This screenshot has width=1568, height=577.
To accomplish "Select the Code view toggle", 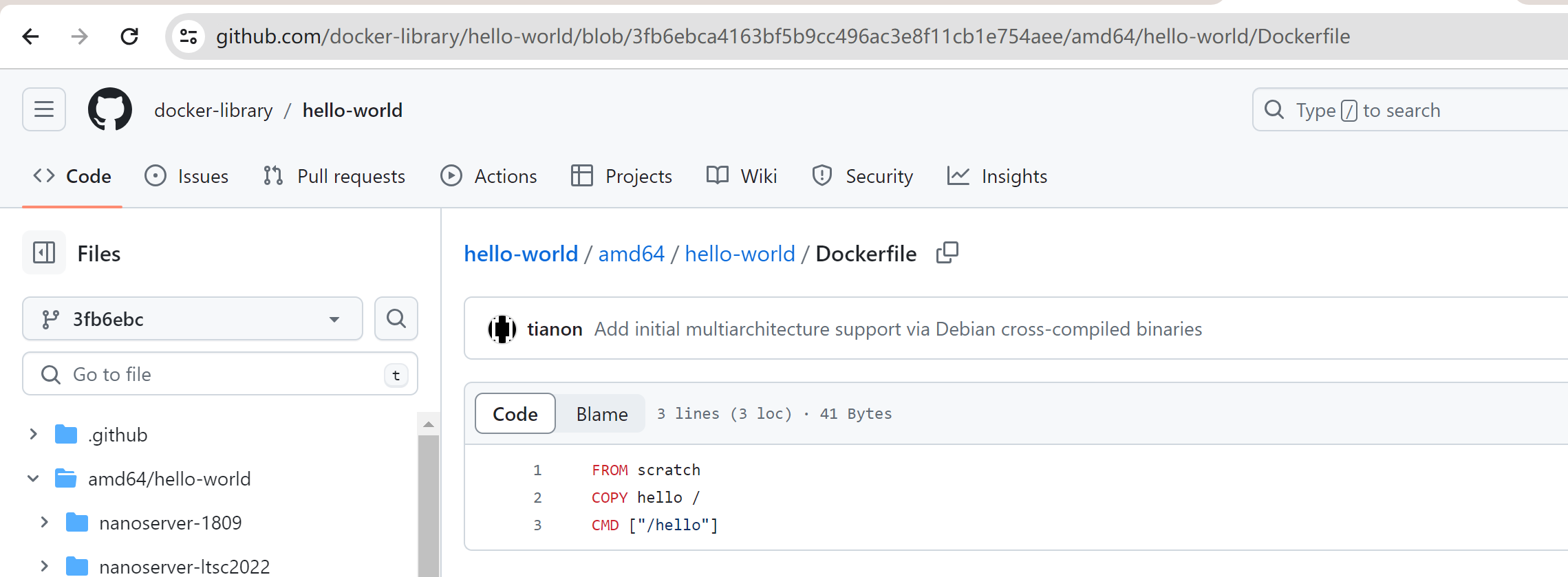I will (515, 414).
